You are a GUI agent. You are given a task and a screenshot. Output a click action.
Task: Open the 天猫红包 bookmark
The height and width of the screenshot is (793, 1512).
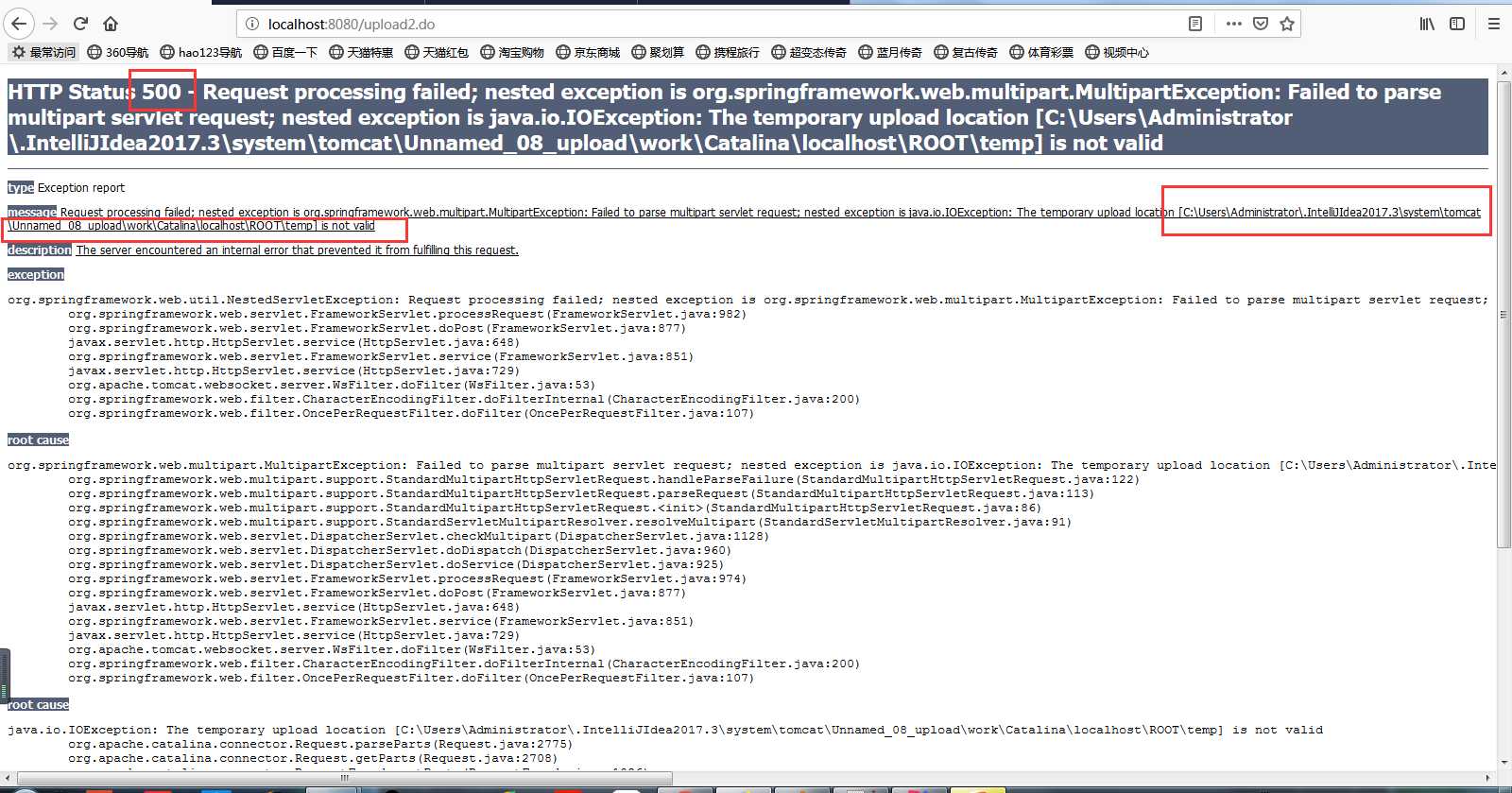(437, 52)
